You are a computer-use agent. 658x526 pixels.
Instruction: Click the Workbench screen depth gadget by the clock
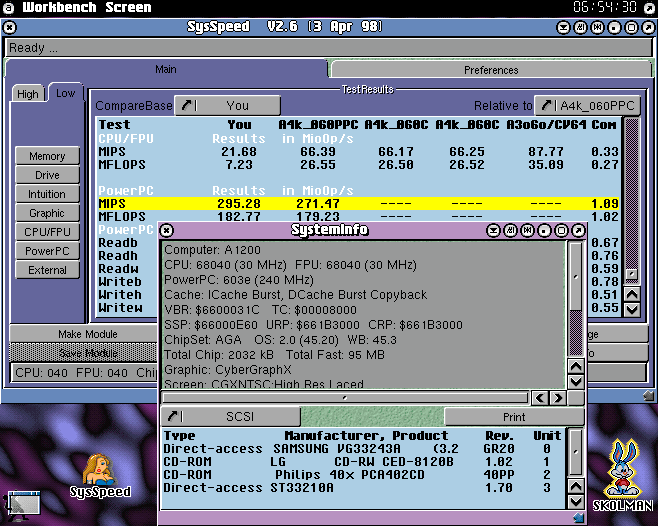(x=650, y=8)
